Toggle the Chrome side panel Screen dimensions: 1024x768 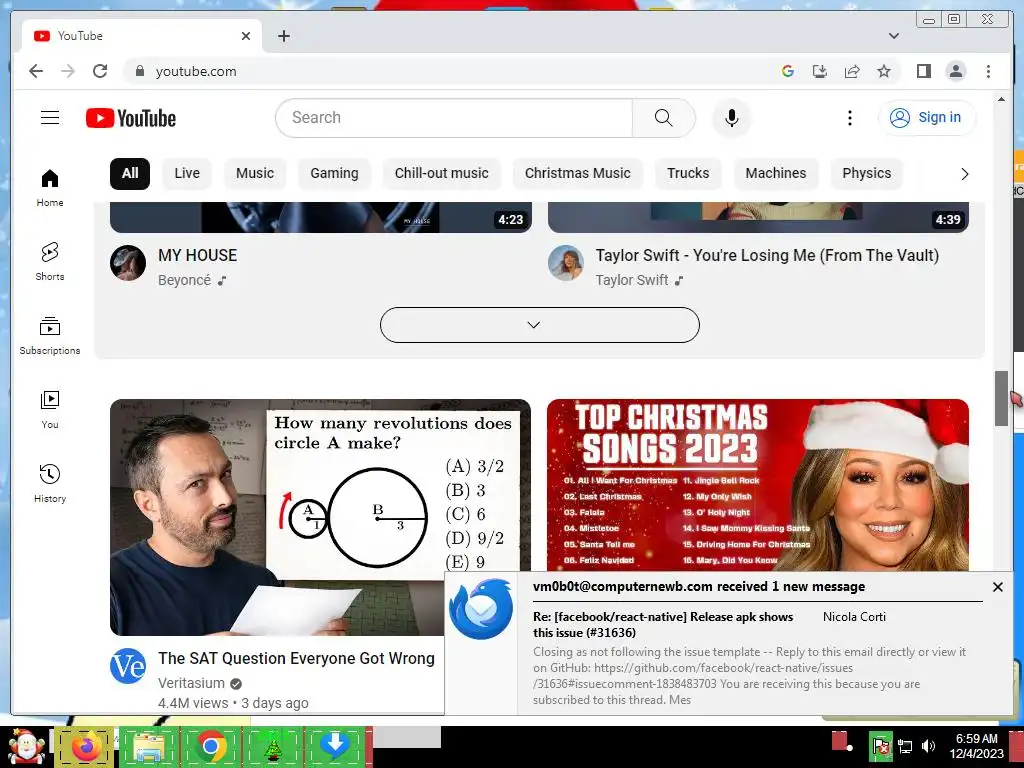[923, 71]
